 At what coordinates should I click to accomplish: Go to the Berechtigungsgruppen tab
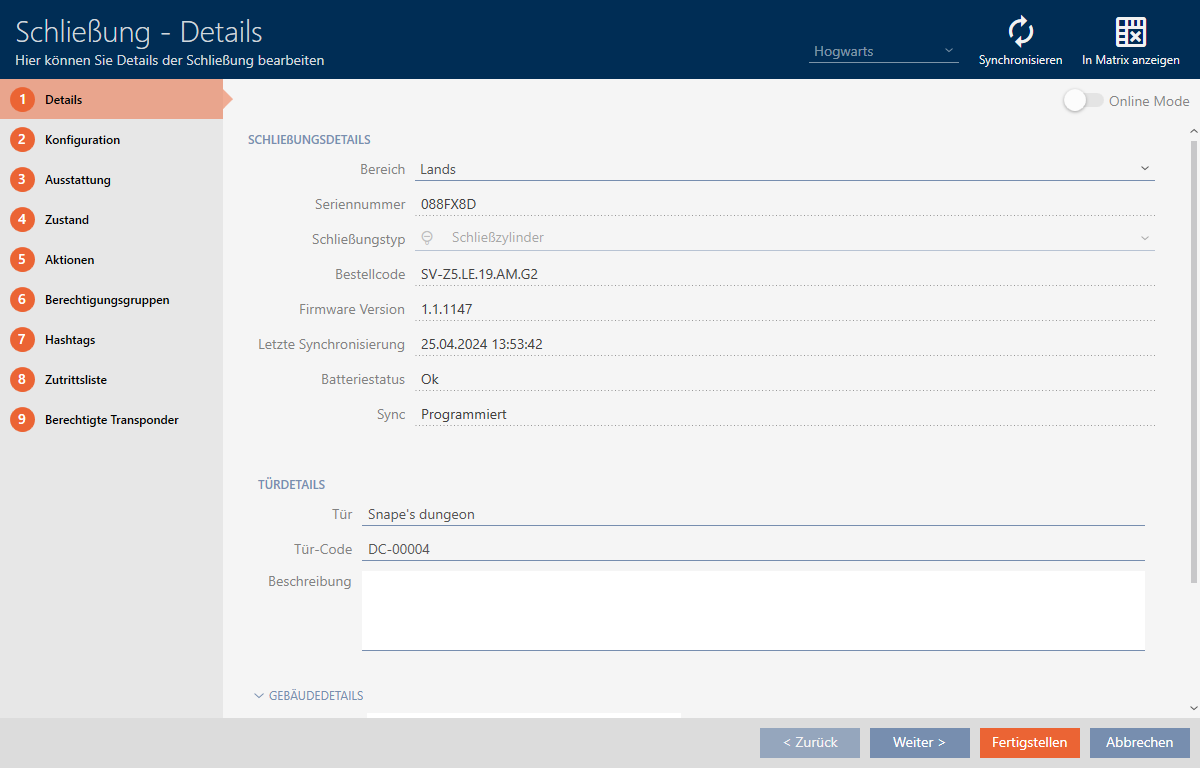pyautogui.click(x=107, y=300)
